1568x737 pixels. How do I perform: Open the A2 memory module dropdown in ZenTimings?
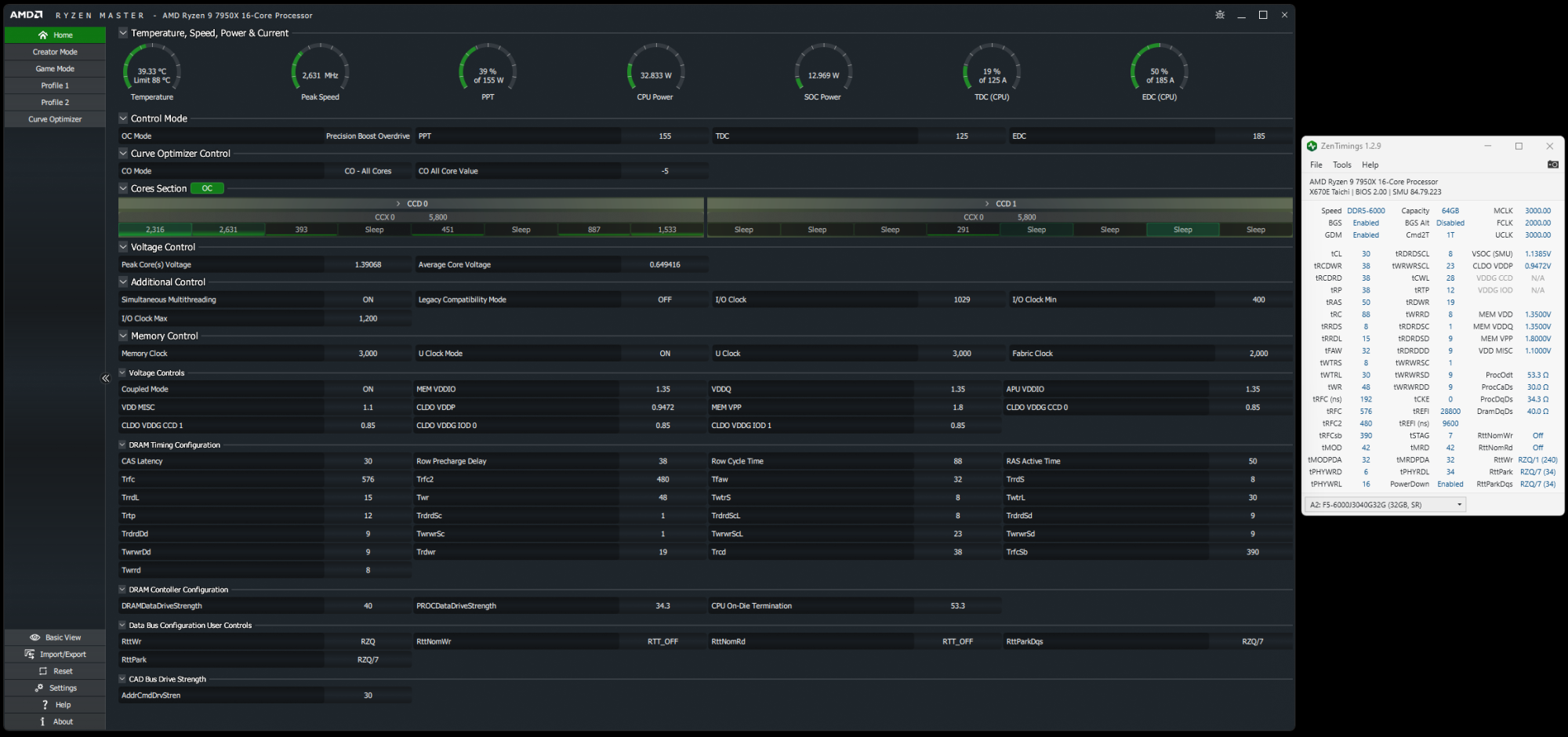(1458, 504)
